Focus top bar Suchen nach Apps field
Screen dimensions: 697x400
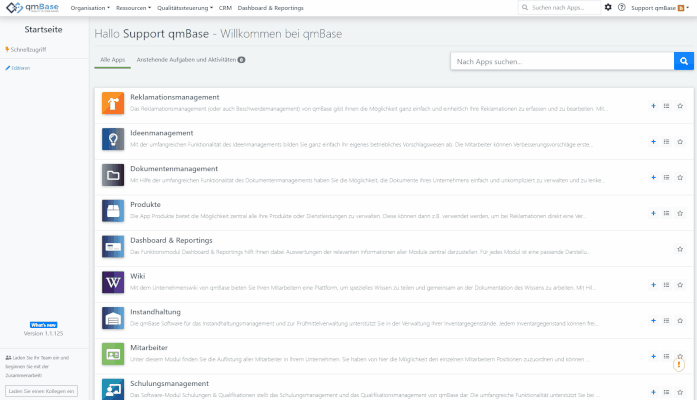559,8
